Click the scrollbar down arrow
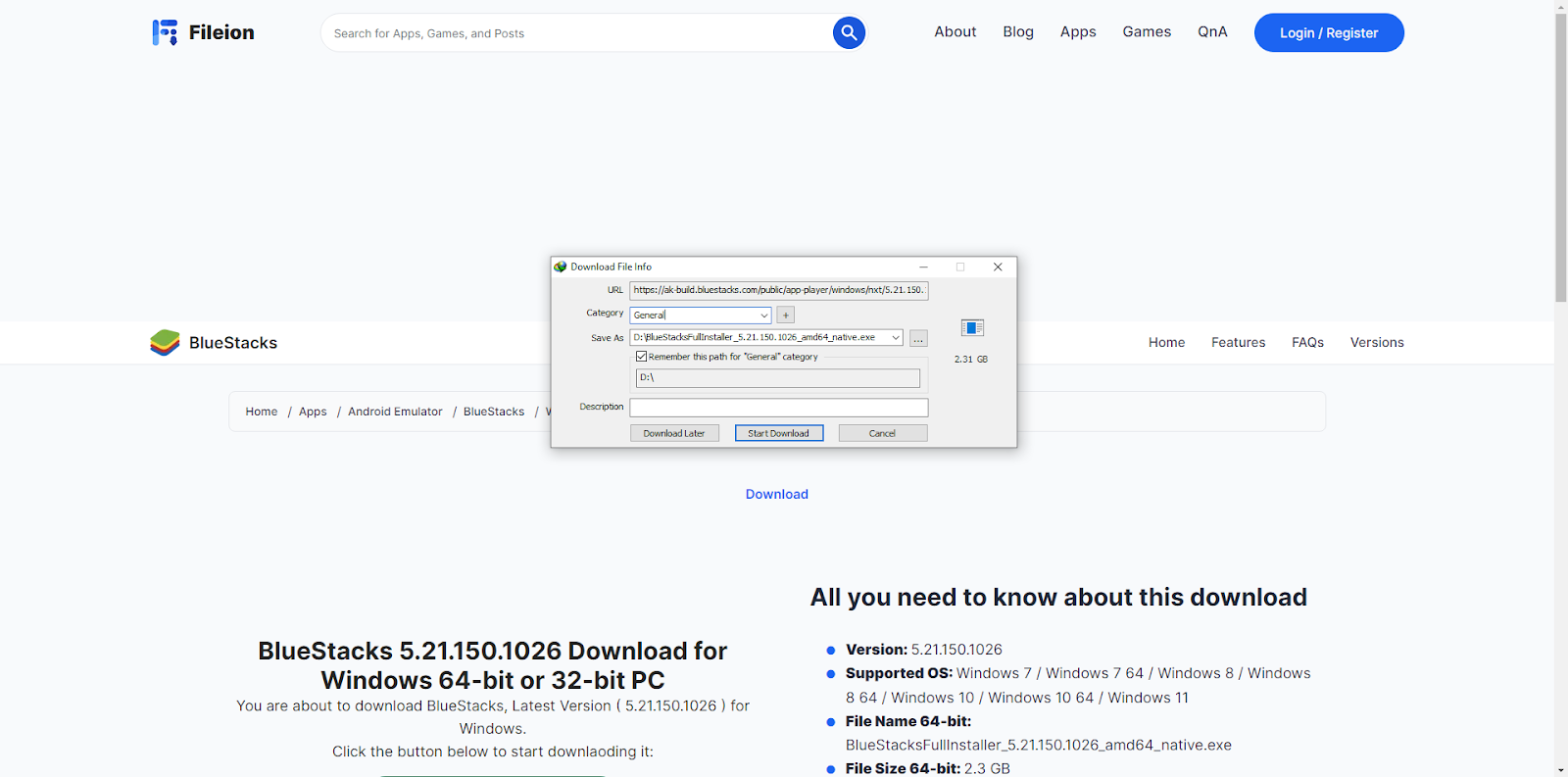1568x777 pixels. coord(1561,770)
